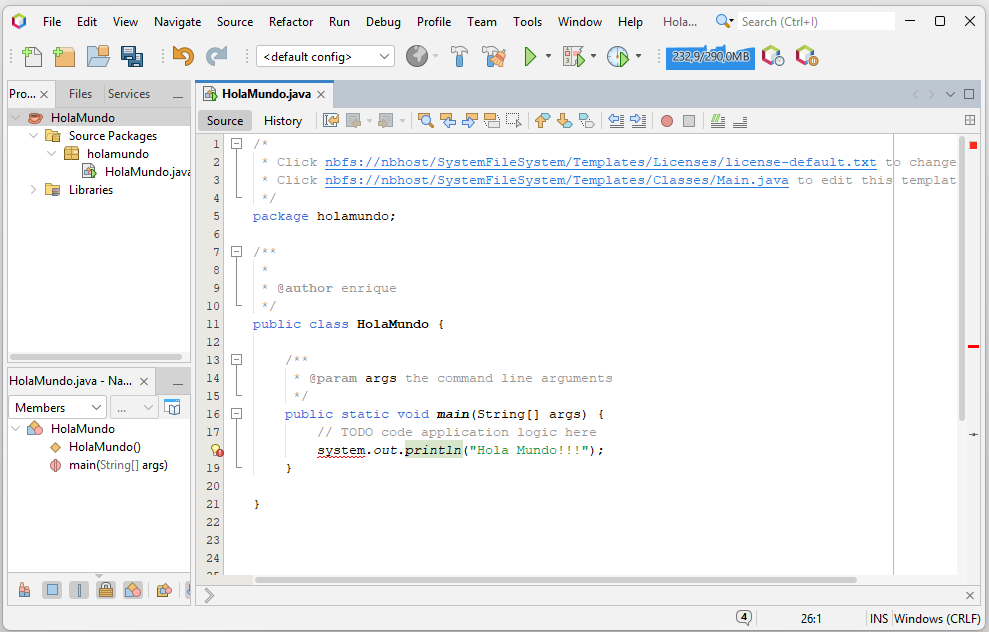The width and height of the screenshot is (989, 632).
Task: Open the license-default.txt link
Action: [x=600, y=162]
